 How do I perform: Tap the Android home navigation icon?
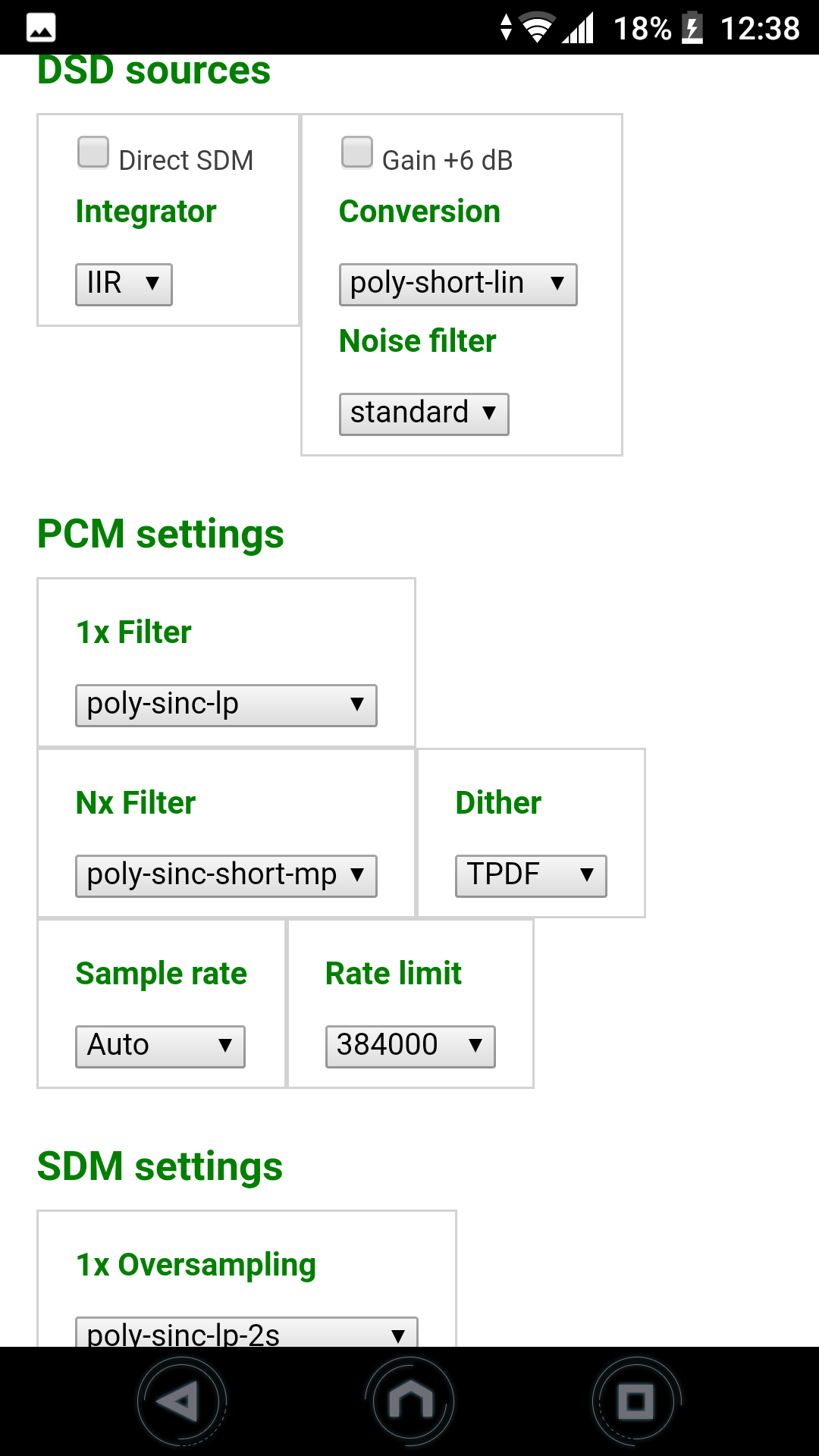[x=409, y=1401]
